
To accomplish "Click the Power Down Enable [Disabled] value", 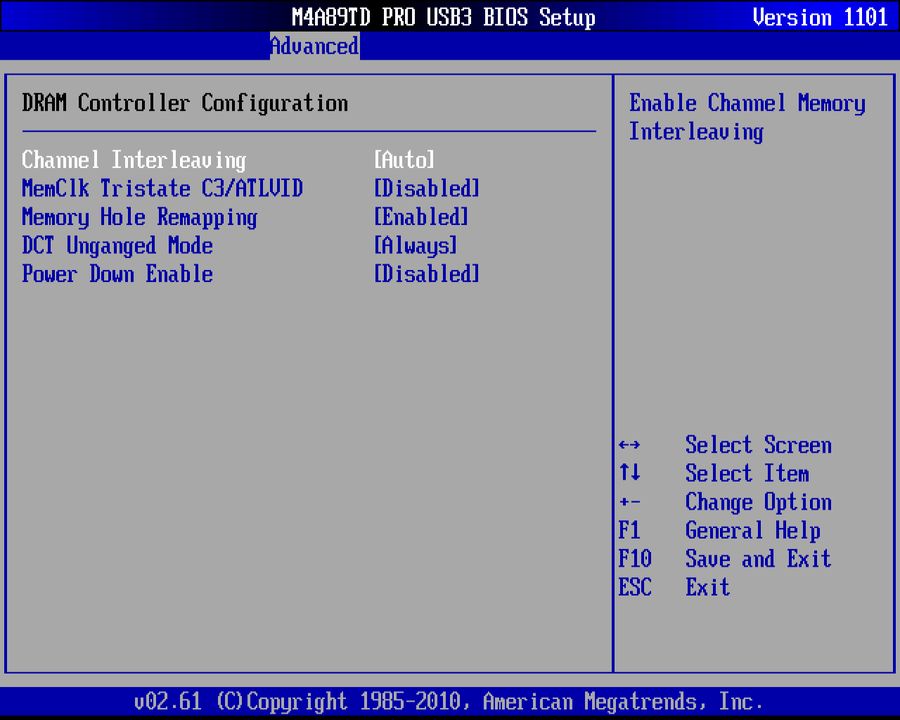I will (426, 274).
